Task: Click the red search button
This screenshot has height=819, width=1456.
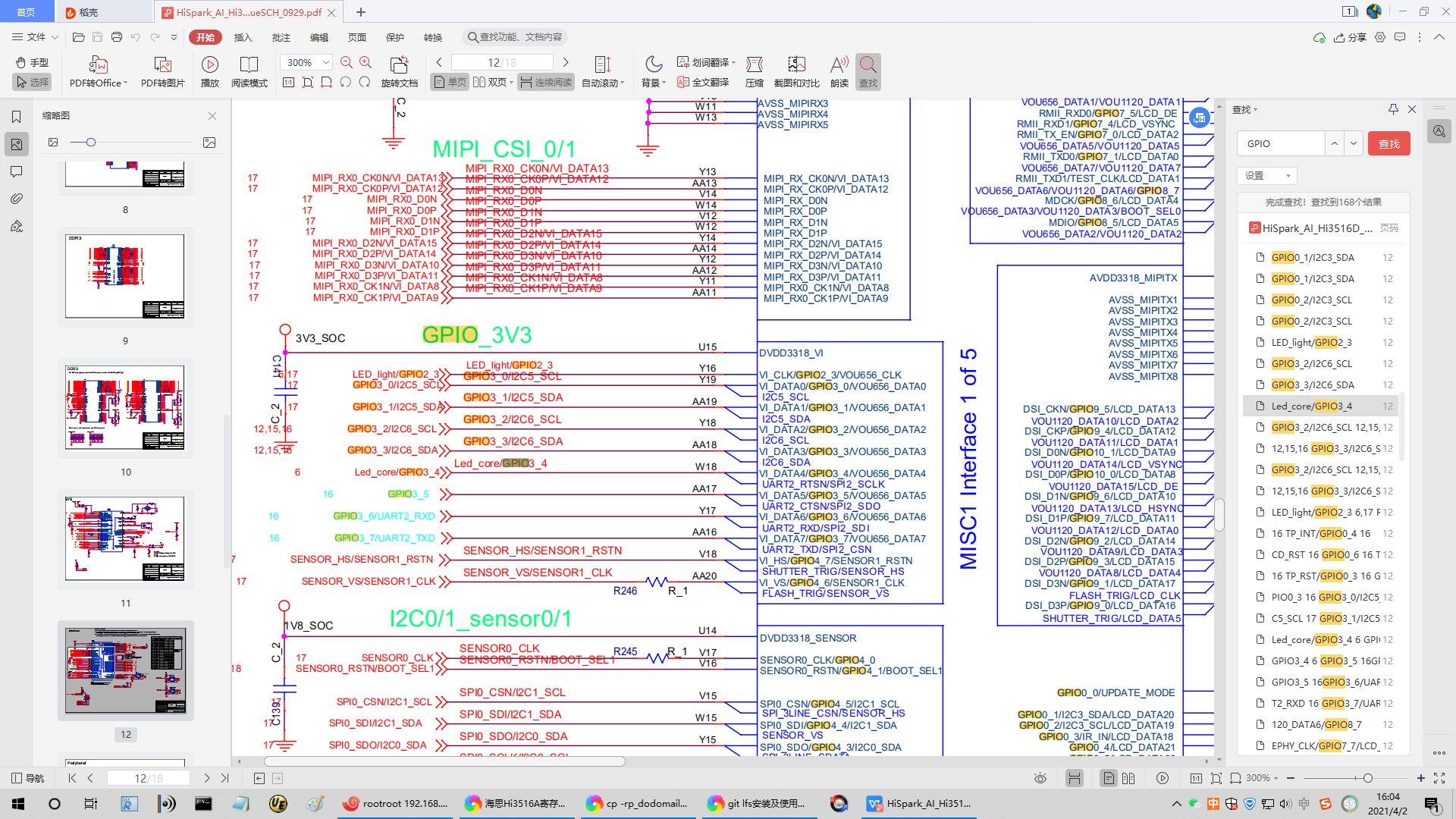Action: pos(1389,143)
